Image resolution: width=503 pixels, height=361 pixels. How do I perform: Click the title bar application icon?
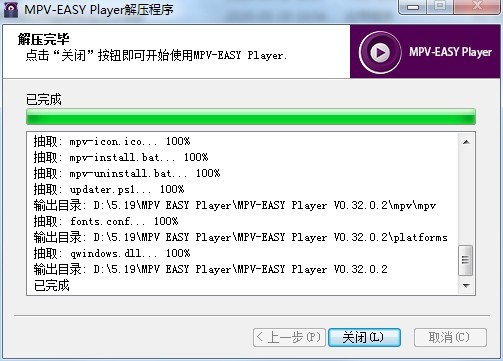(11, 9)
